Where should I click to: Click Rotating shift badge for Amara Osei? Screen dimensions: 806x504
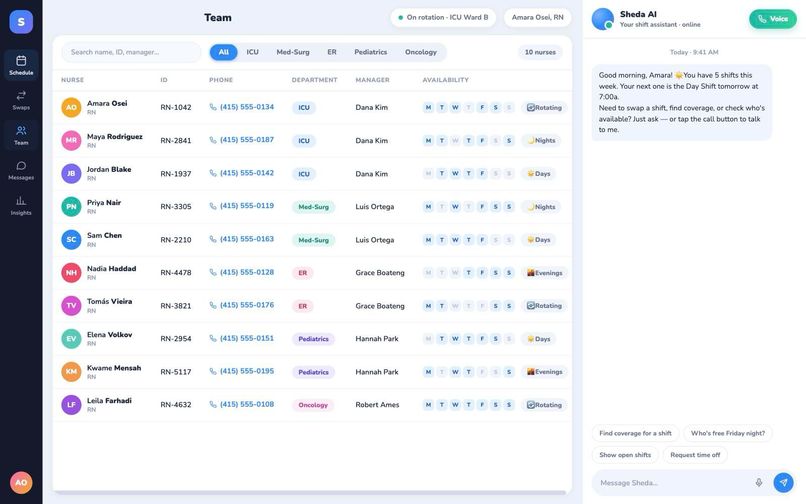(544, 107)
